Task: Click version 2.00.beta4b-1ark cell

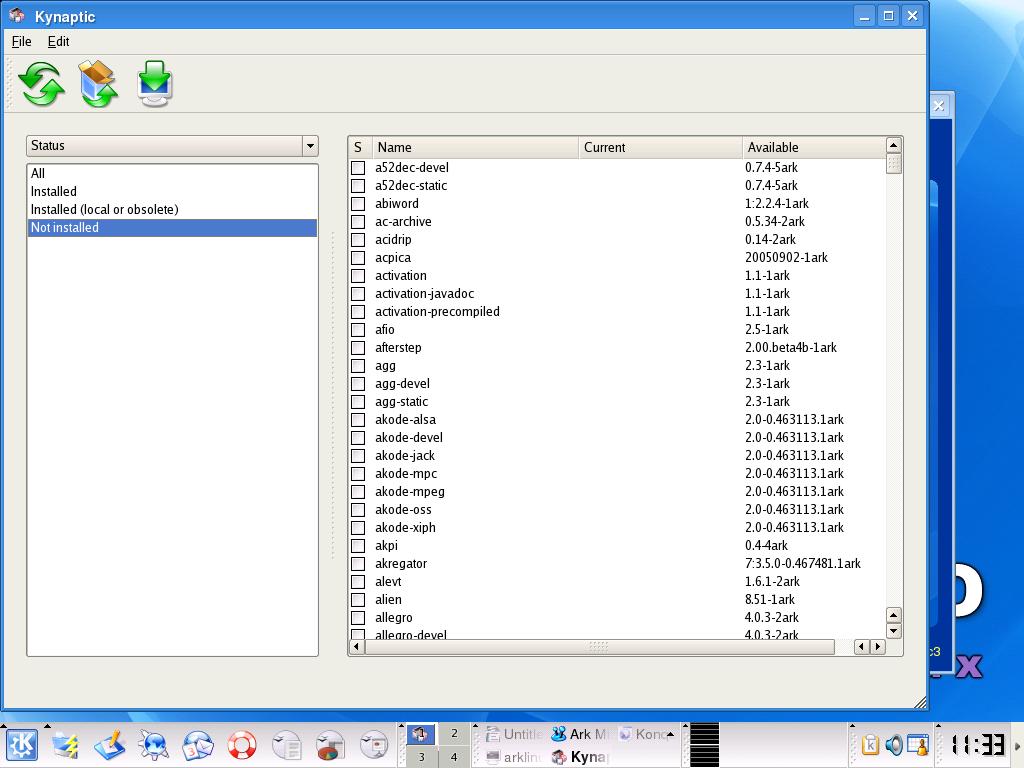Action: (x=790, y=348)
